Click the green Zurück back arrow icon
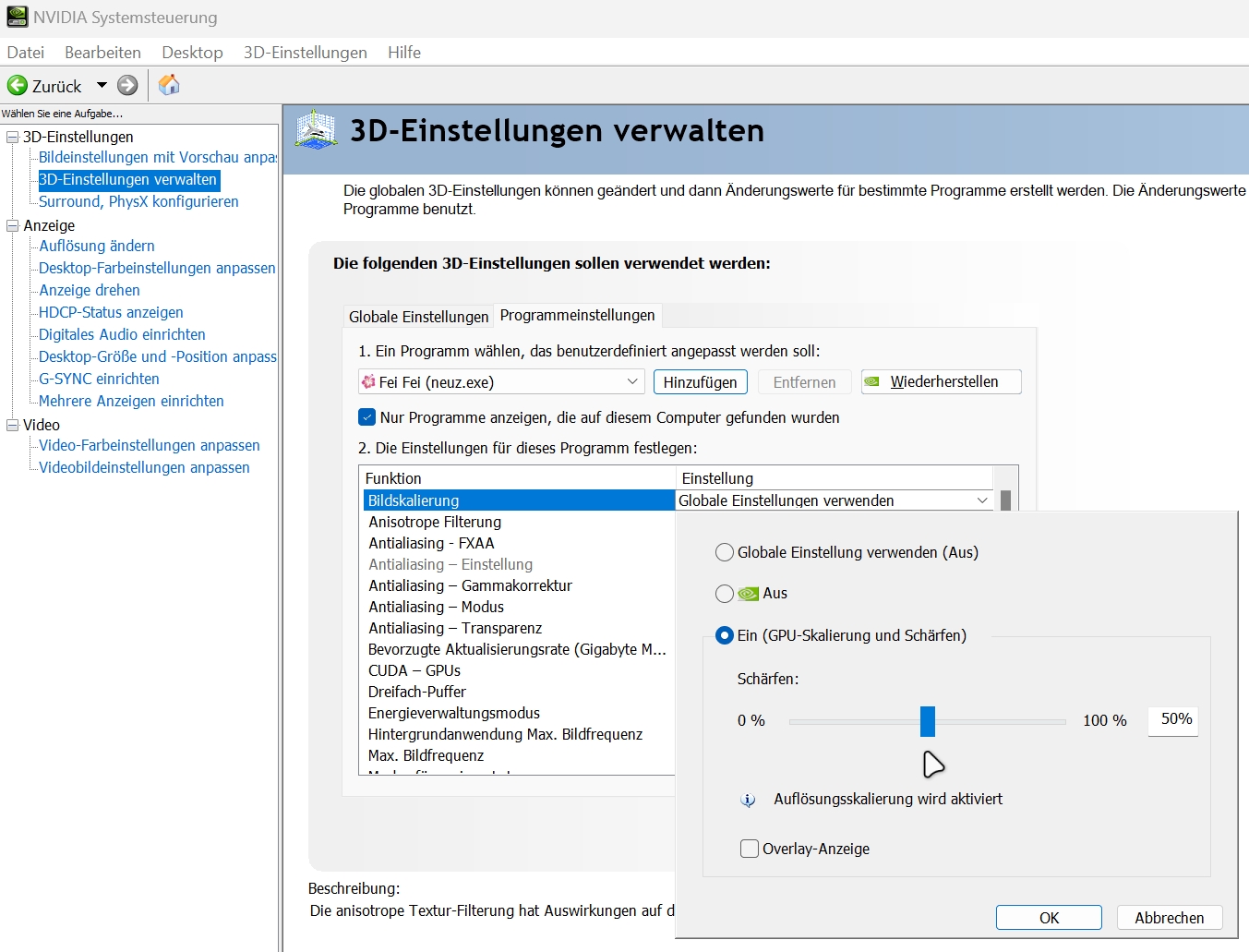The width and height of the screenshot is (1249, 952). (x=18, y=86)
